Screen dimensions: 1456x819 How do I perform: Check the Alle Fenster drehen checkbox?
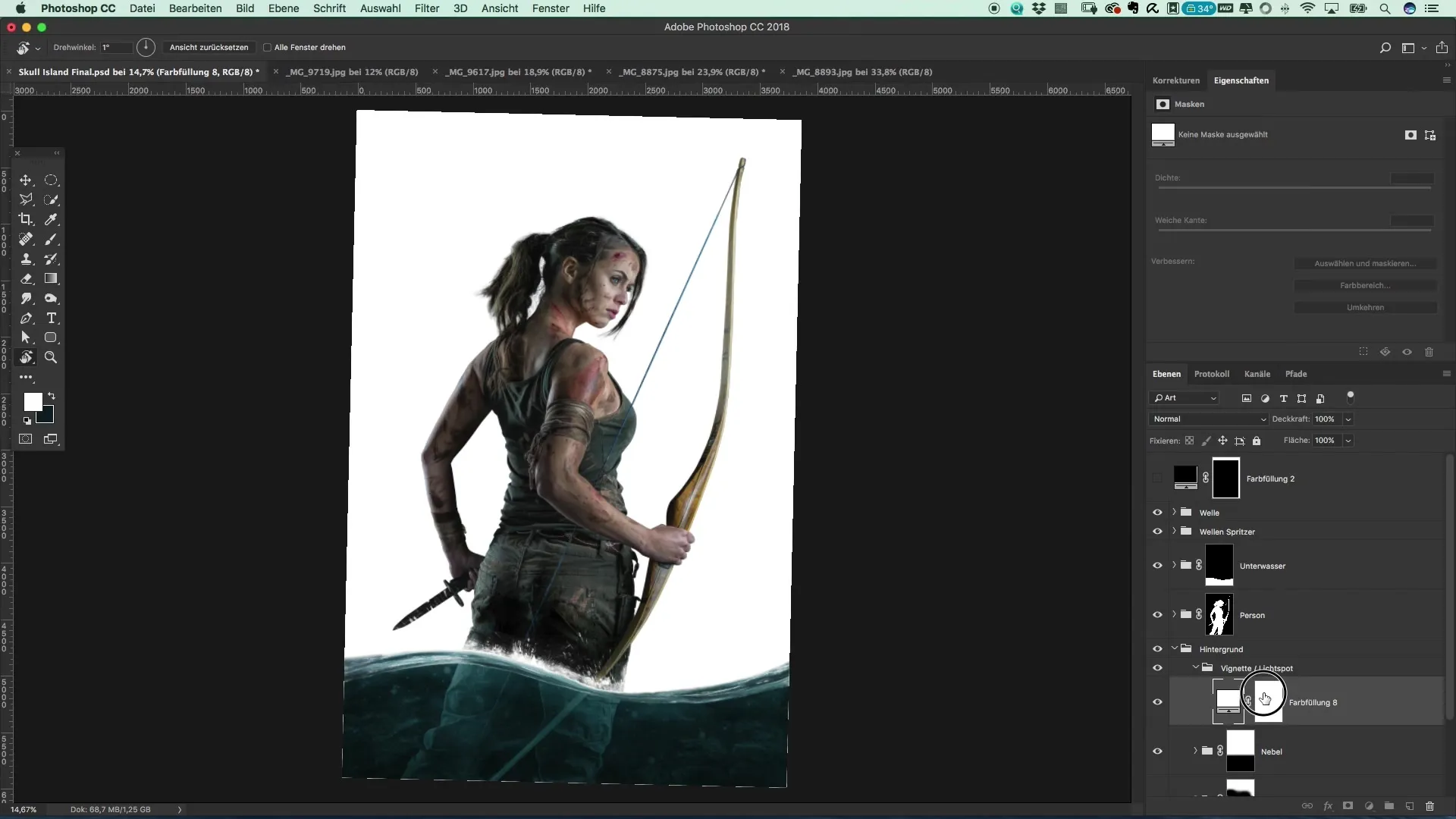pyautogui.click(x=267, y=47)
